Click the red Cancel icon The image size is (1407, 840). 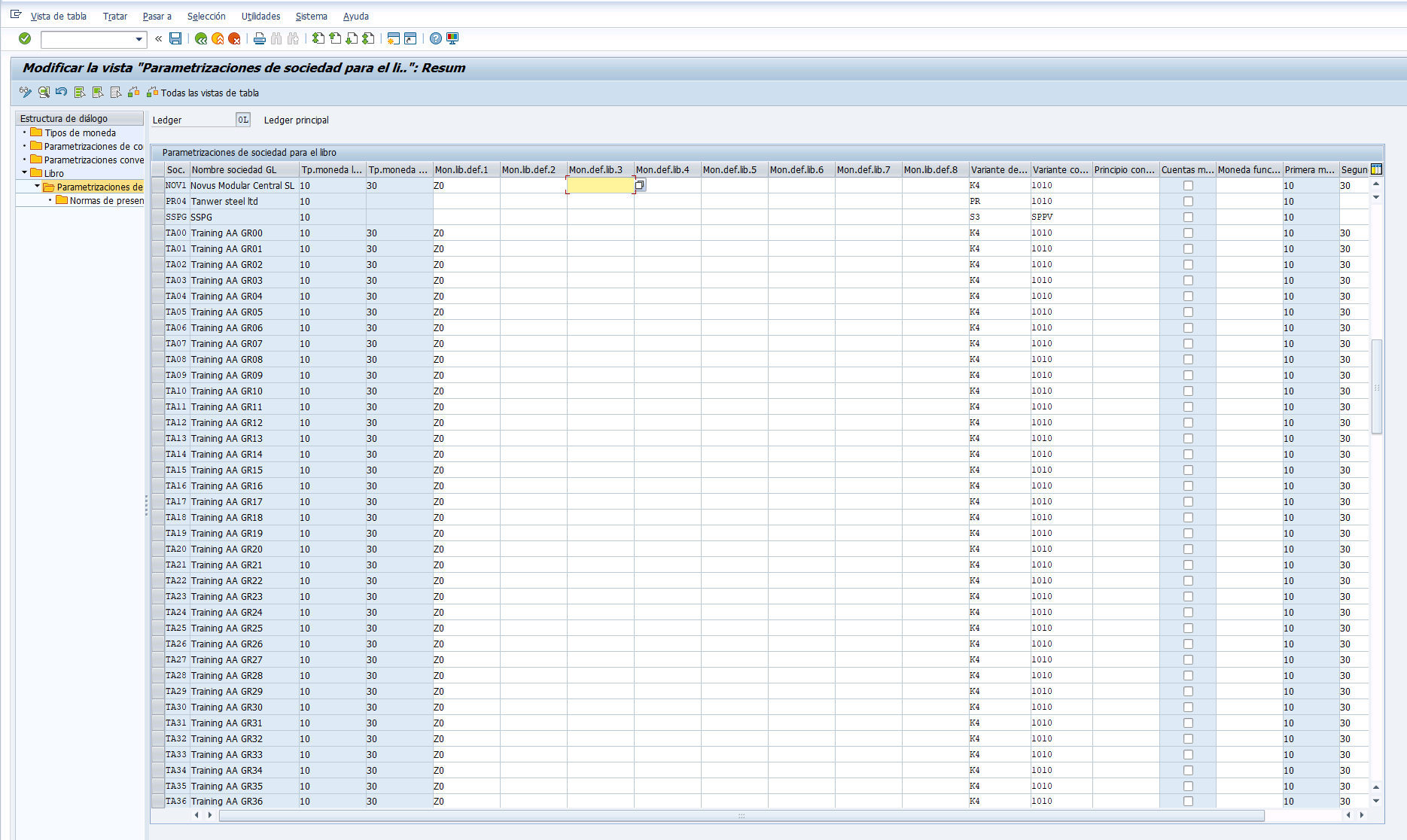tap(234, 38)
